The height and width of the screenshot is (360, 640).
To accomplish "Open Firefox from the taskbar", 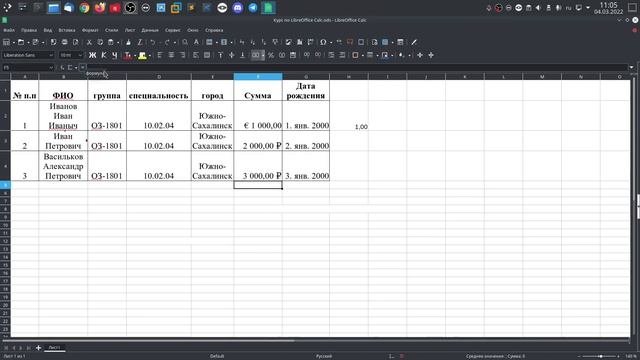I will tap(100, 8).
